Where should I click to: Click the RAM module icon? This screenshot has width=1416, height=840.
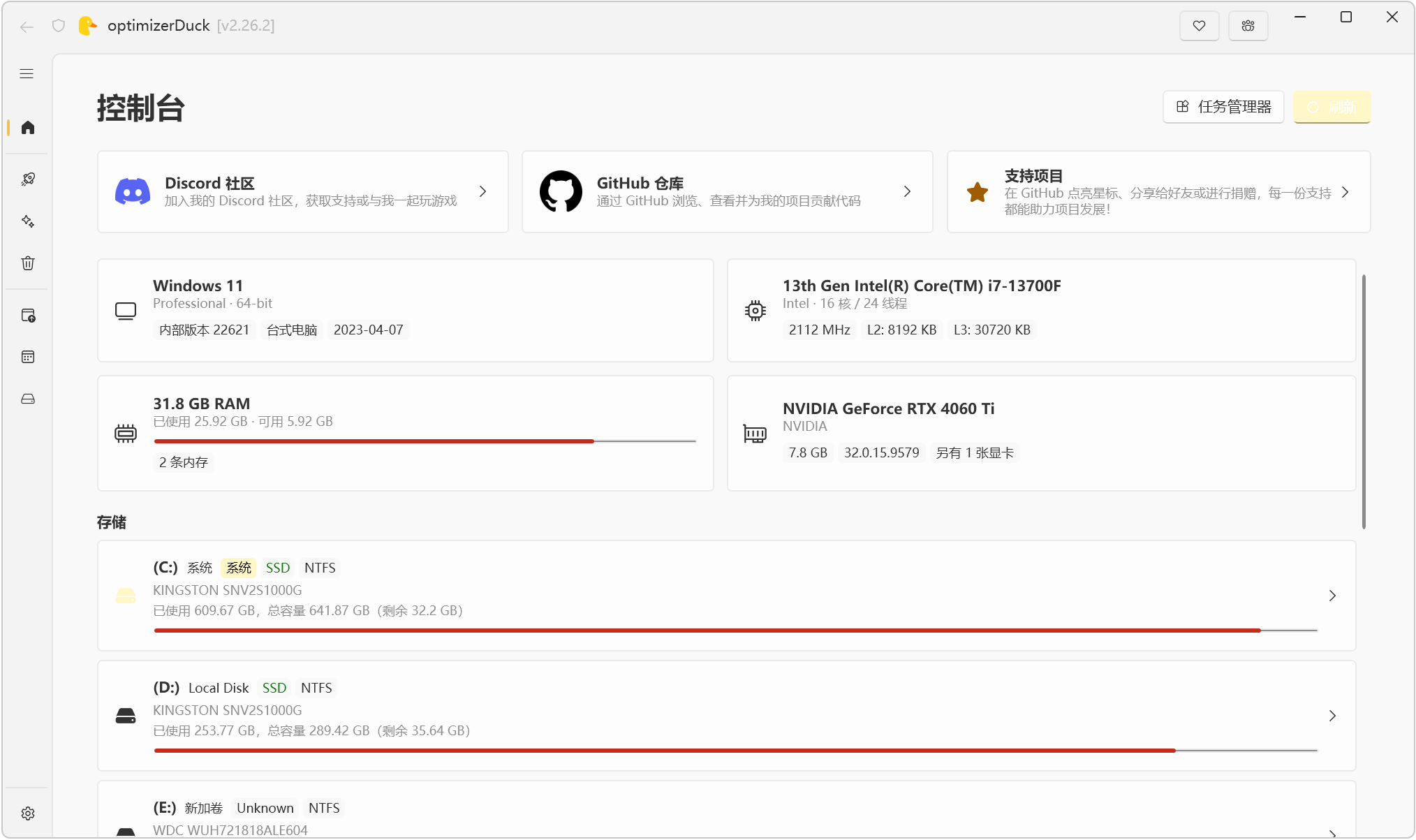[126, 434]
